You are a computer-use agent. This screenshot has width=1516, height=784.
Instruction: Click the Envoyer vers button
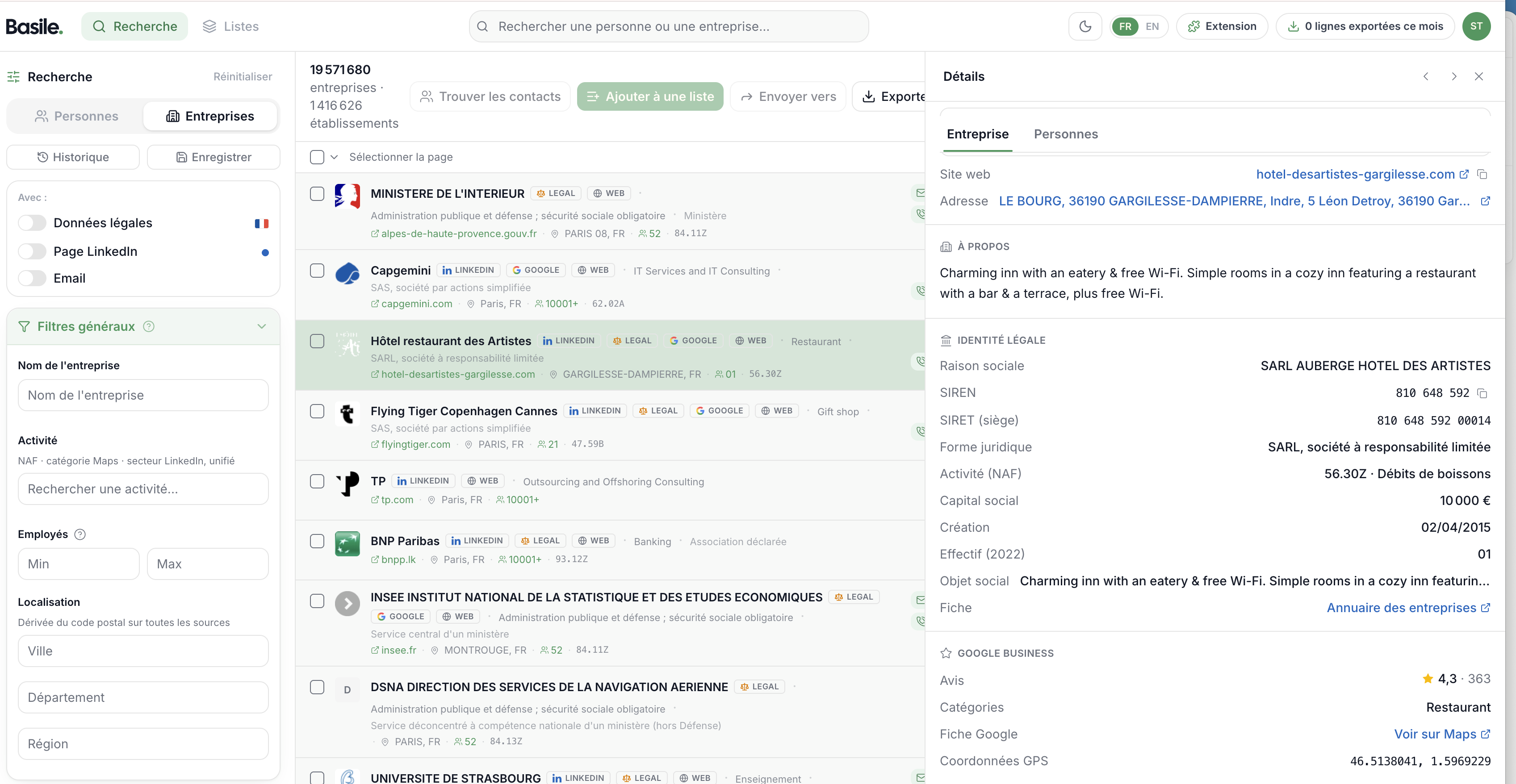point(788,96)
